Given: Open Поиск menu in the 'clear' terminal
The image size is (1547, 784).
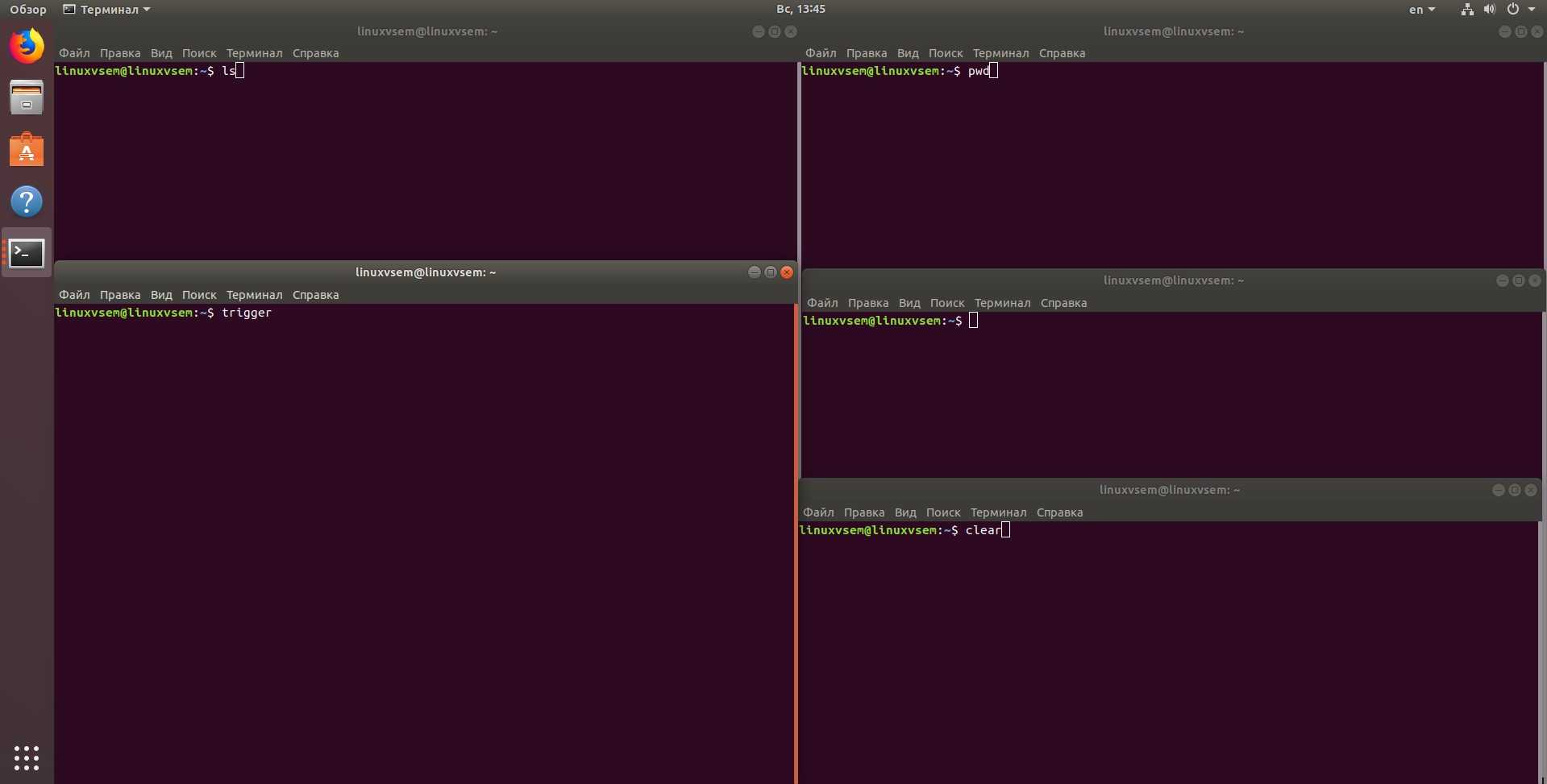Looking at the screenshot, I should pos(942,512).
